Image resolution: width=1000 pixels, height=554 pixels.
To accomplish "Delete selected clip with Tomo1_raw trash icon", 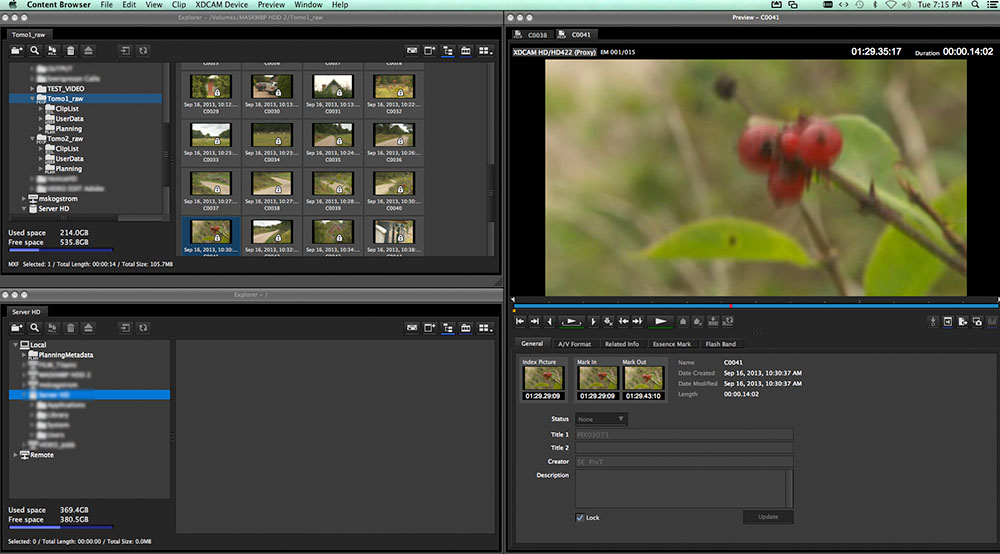I will pos(71,50).
